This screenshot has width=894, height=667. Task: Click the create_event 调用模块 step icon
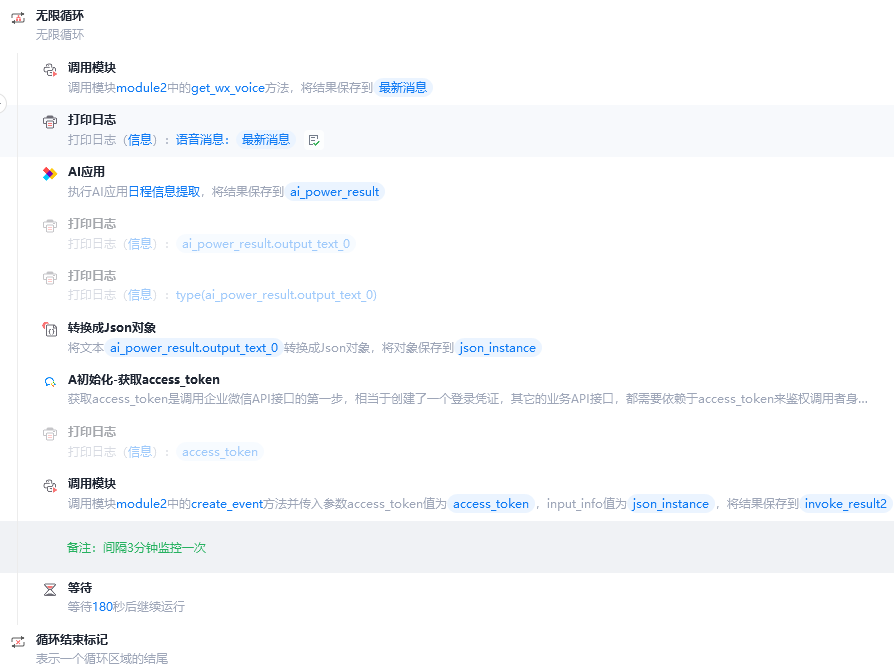click(50, 486)
